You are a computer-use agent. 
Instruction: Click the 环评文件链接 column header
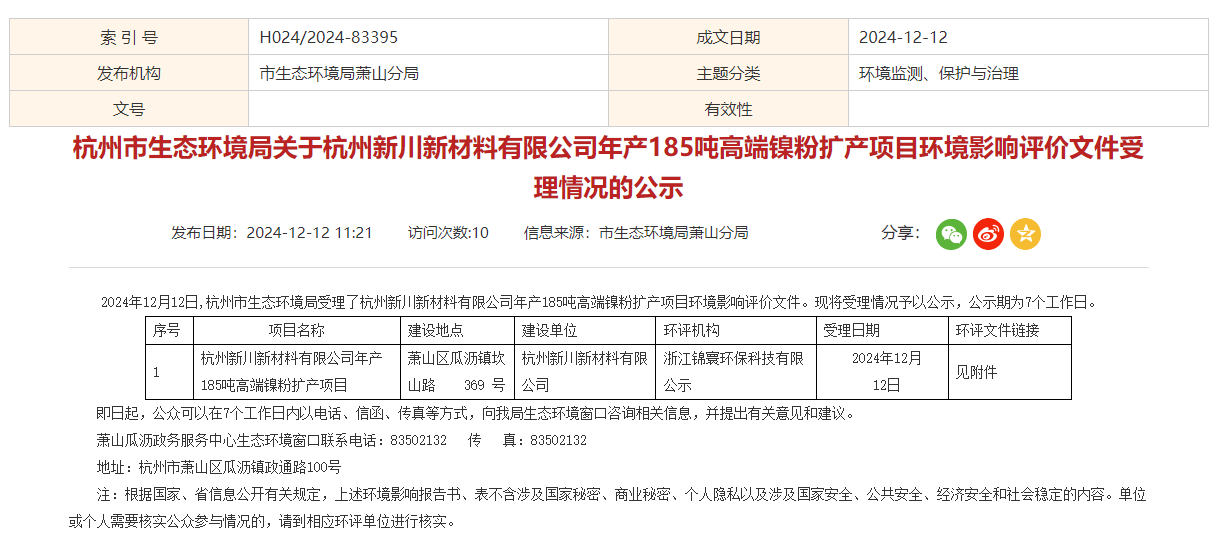coord(997,330)
